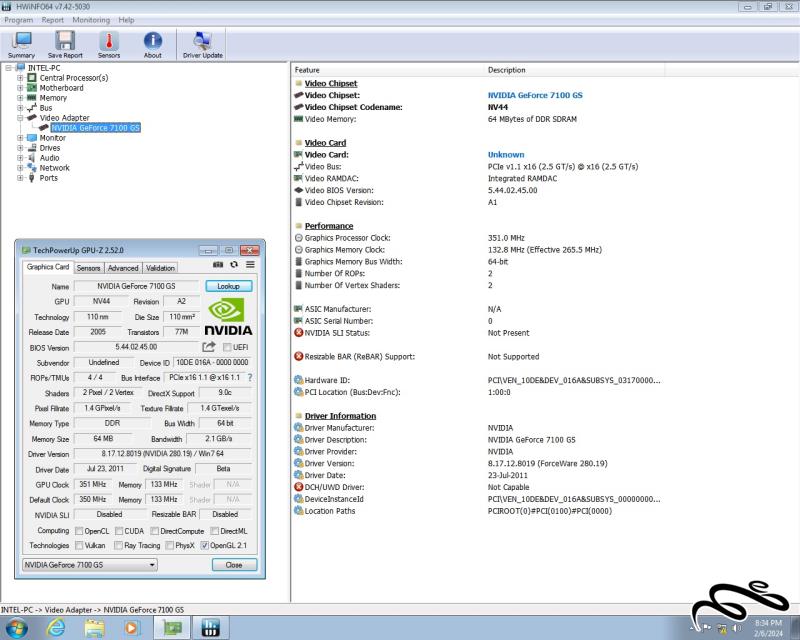The image size is (800, 640).
Task: Click the Video Bus connector icon
Action: [x=298, y=166]
